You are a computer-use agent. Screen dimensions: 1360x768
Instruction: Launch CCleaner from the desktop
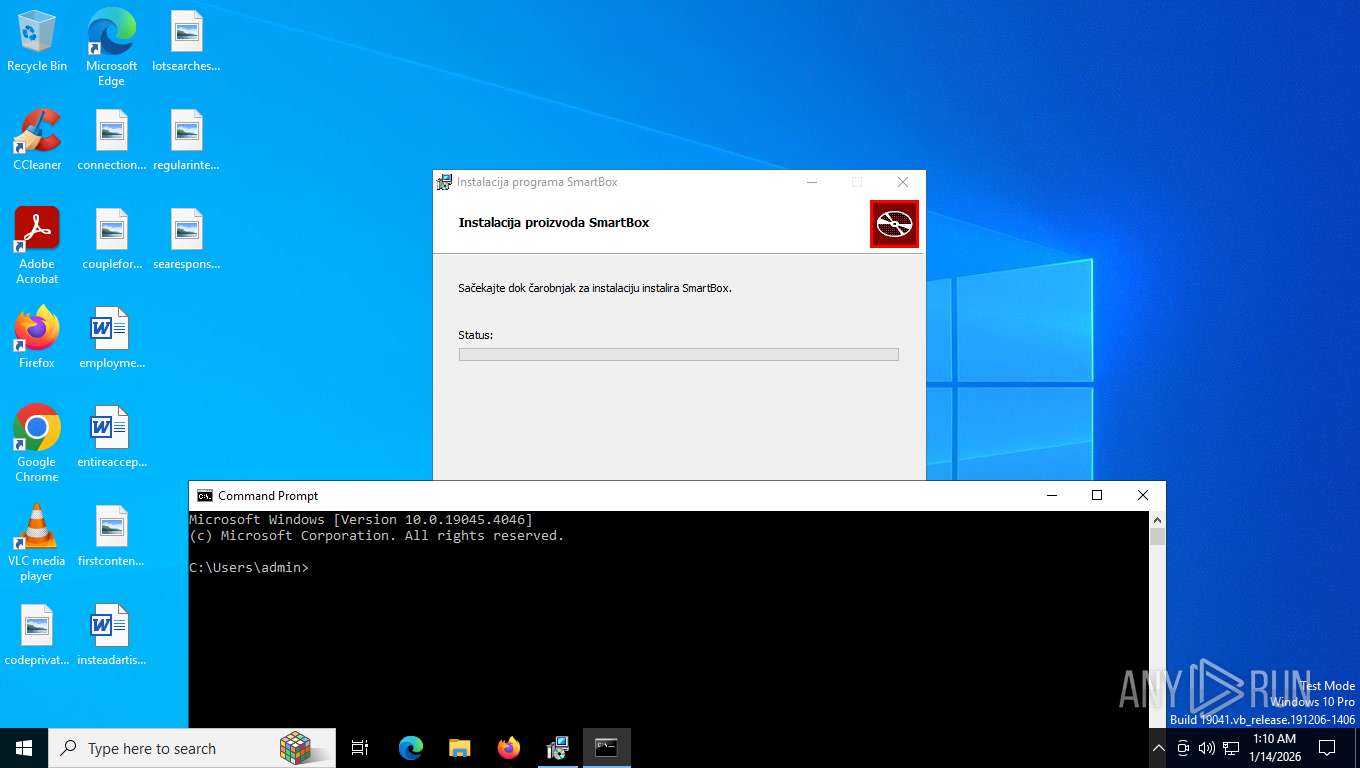tap(37, 140)
